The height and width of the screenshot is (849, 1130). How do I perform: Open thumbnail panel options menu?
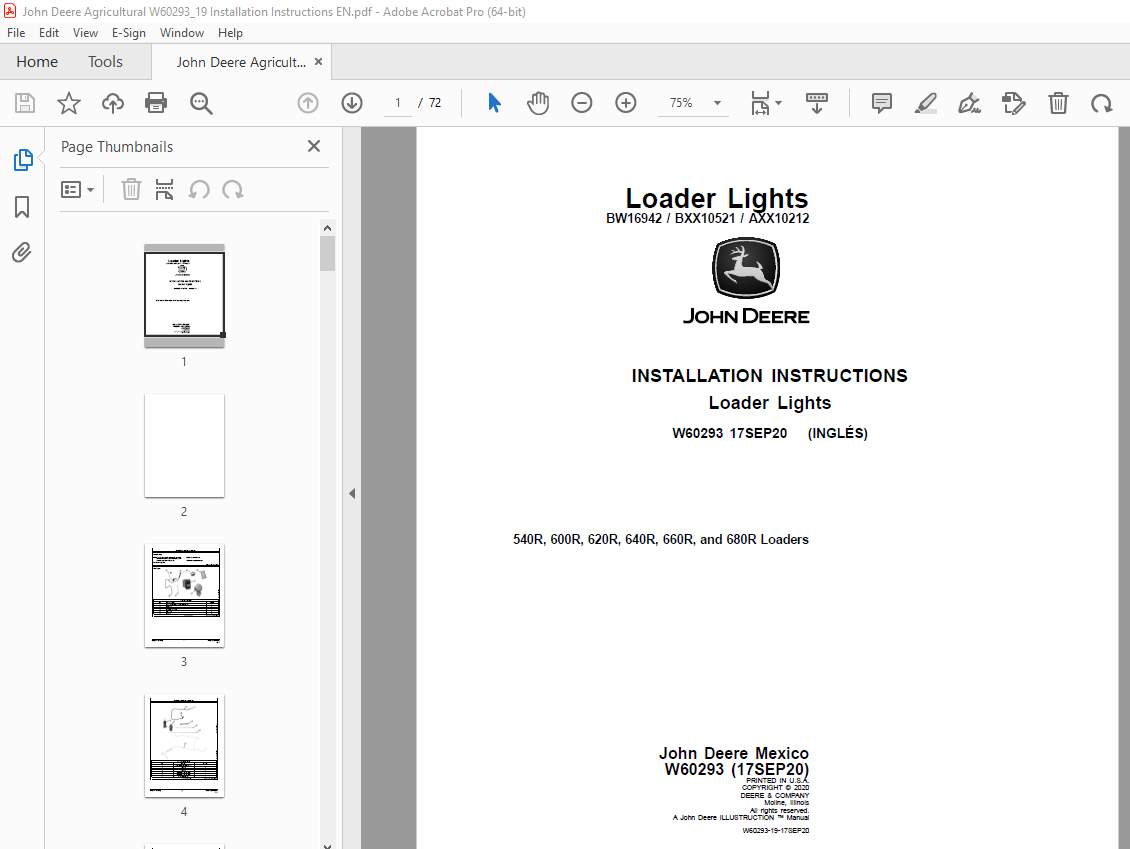[77, 190]
